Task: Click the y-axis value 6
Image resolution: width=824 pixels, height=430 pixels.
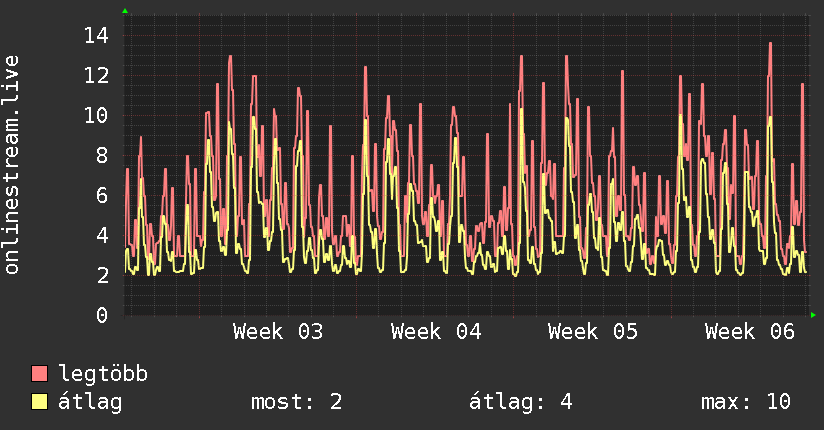Action: [102, 196]
